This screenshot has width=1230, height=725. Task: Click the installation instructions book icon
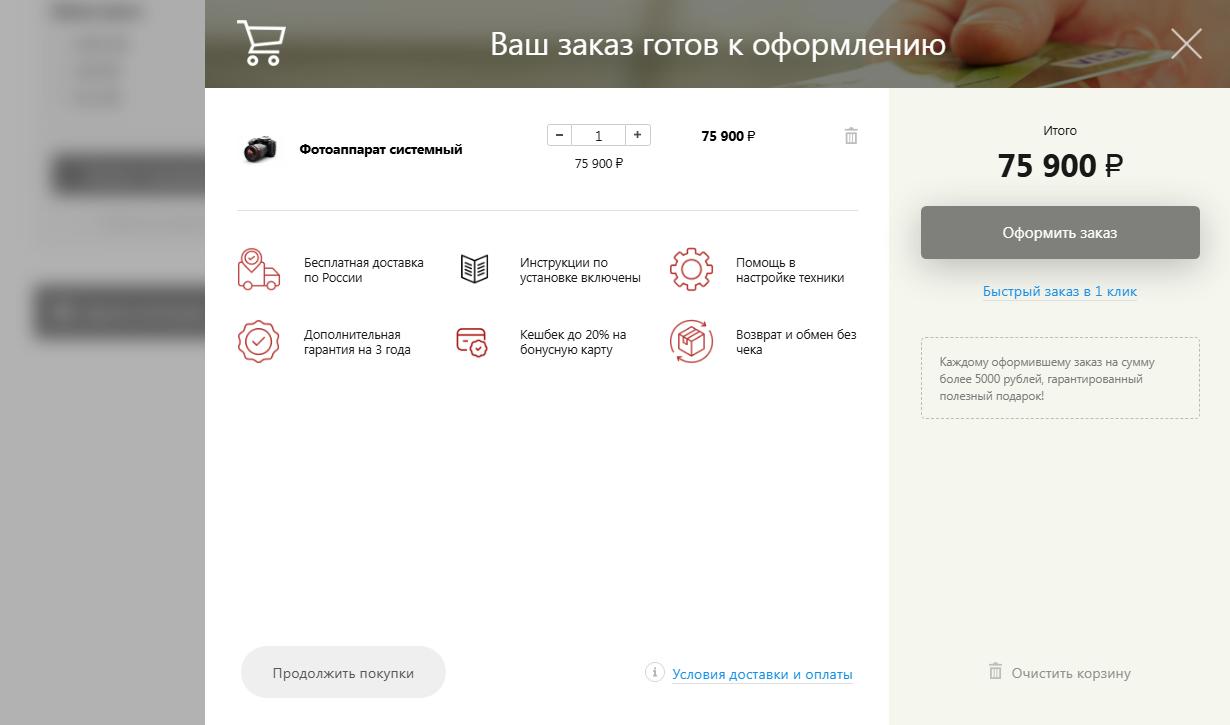pyautogui.click(x=474, y=269)
